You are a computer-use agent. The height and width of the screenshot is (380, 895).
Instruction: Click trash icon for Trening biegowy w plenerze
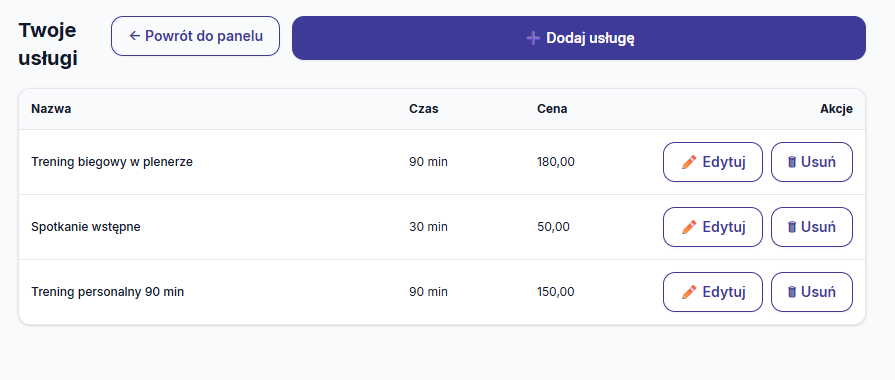[792, 162]
